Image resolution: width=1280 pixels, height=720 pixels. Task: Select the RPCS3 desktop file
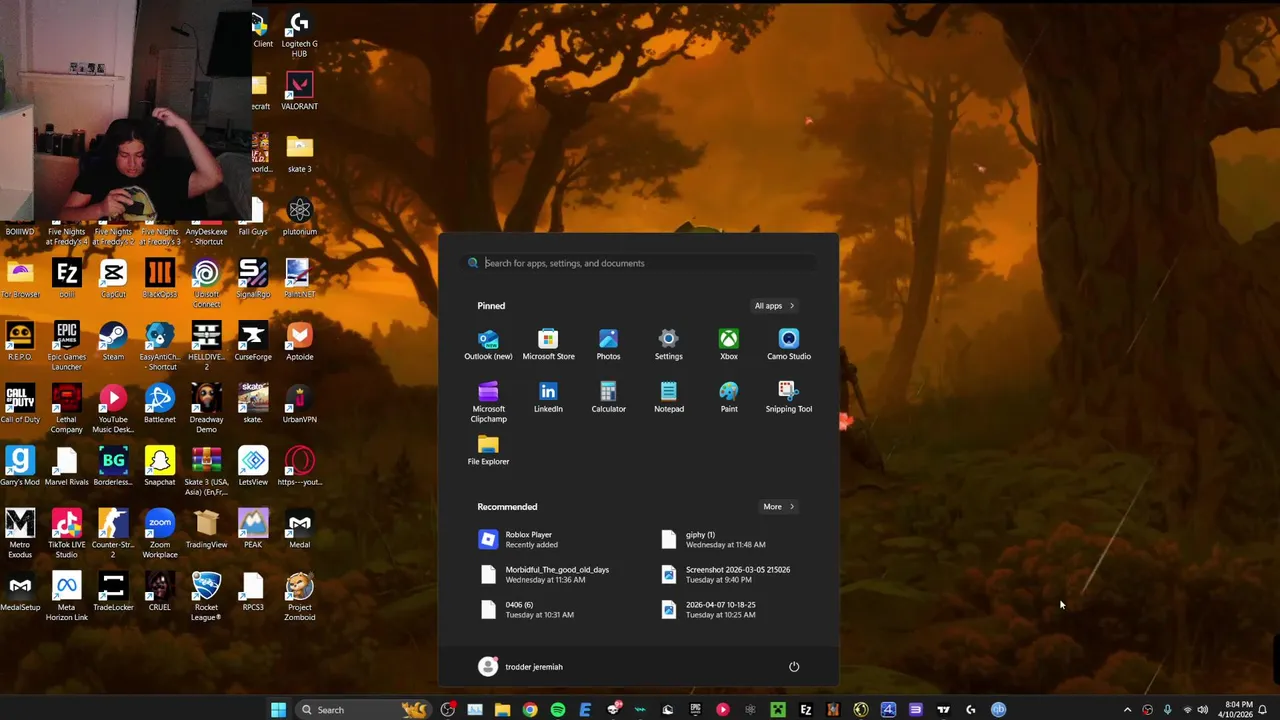click(253, 592)
